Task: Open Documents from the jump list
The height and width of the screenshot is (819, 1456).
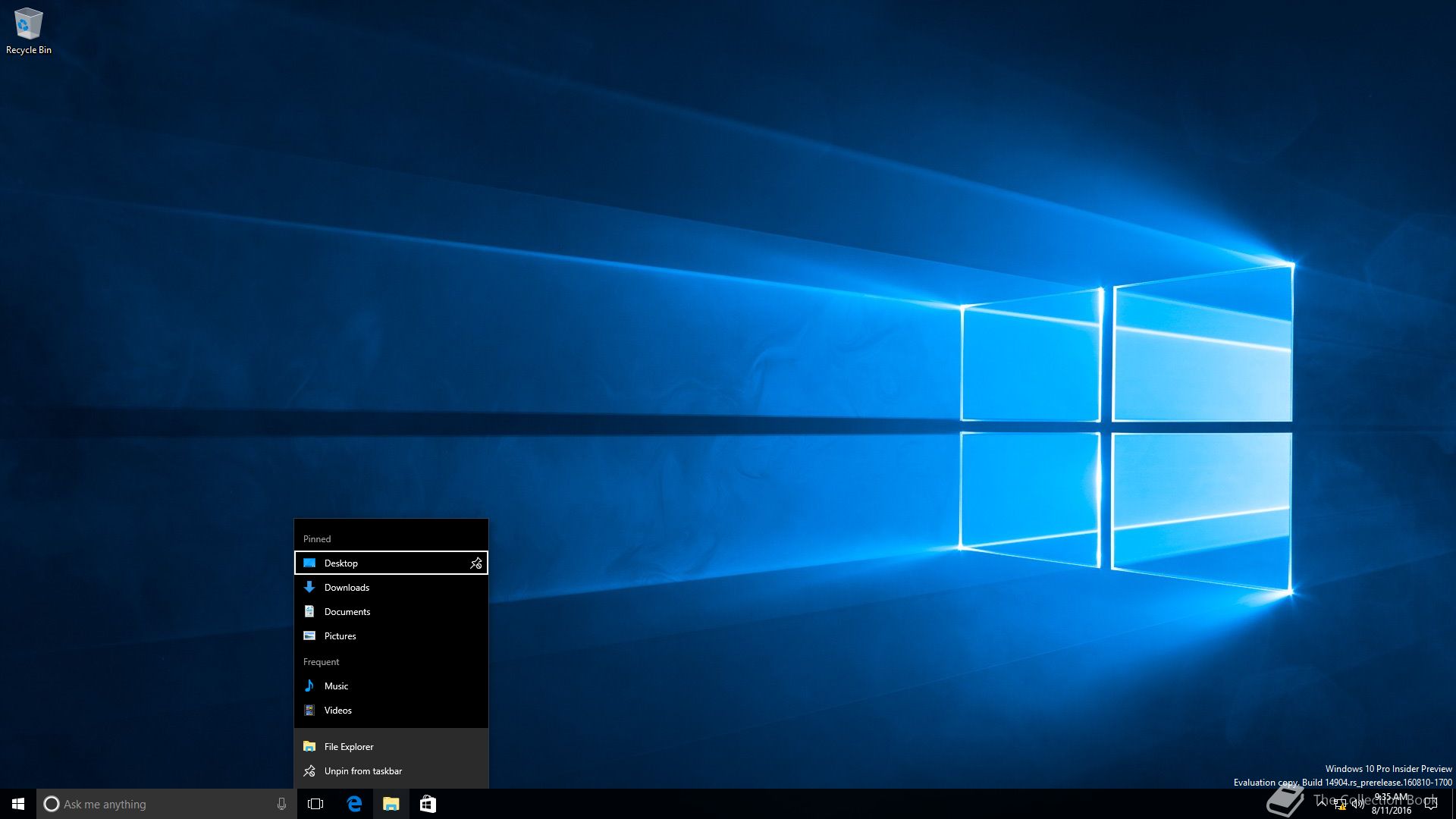Action: tap(391, 611)
